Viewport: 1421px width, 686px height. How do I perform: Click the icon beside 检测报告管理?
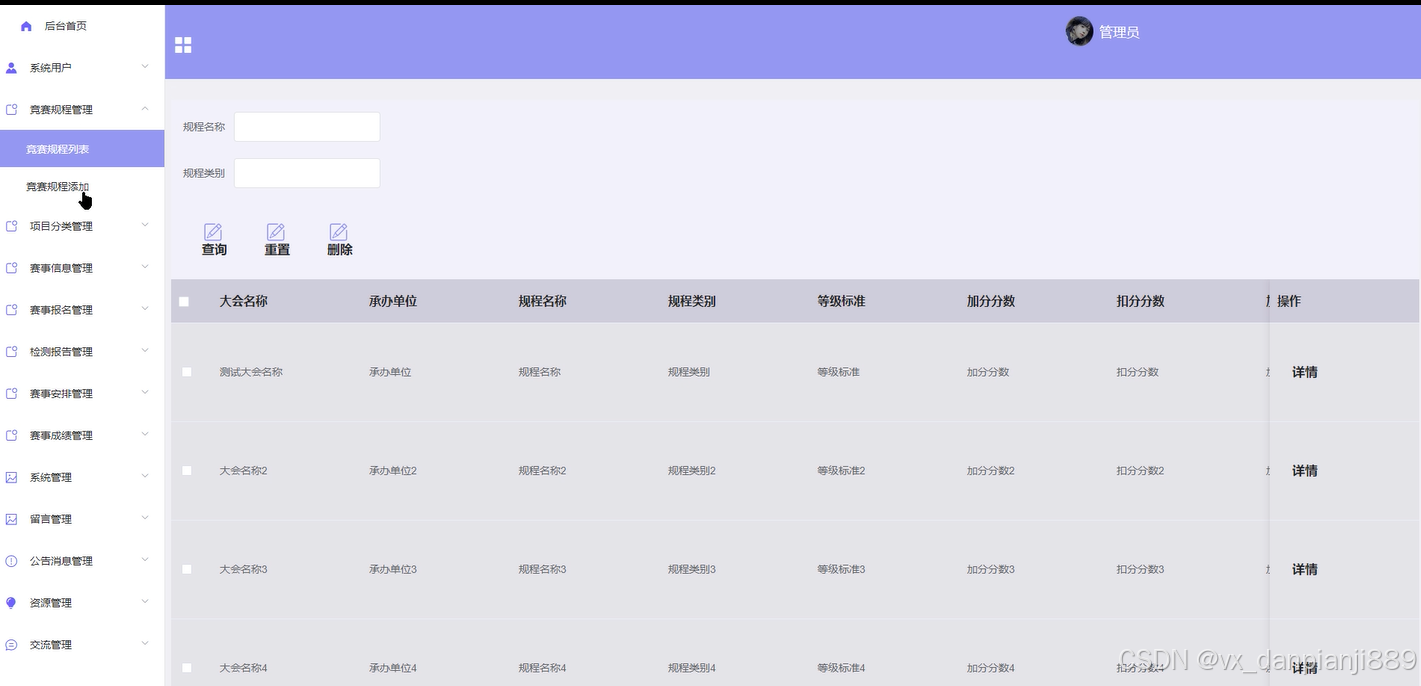[11, 352]
